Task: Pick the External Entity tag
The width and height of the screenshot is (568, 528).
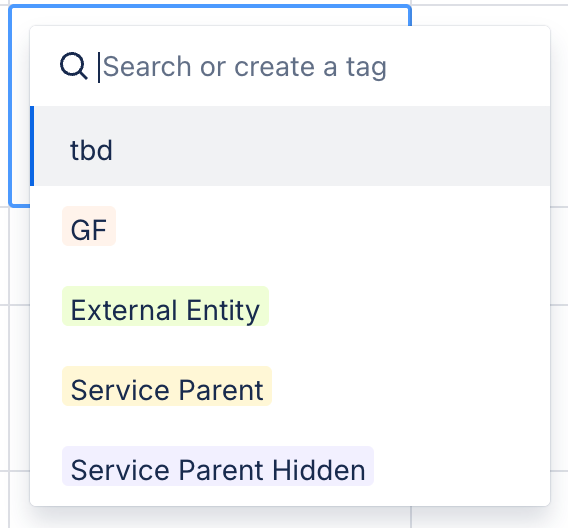Action: pos(166,306)
